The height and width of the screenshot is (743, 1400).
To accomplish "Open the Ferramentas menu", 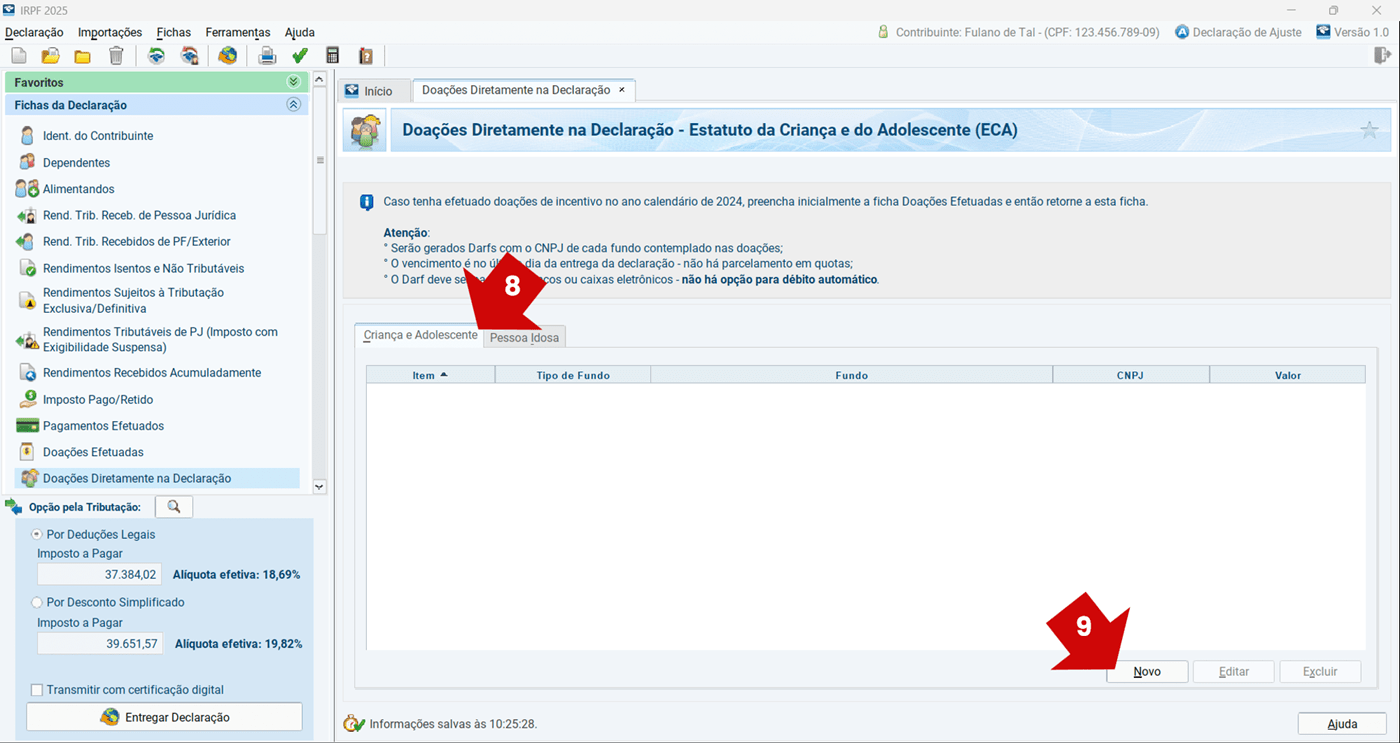I will pyautogui.click(x=238, y=32).
